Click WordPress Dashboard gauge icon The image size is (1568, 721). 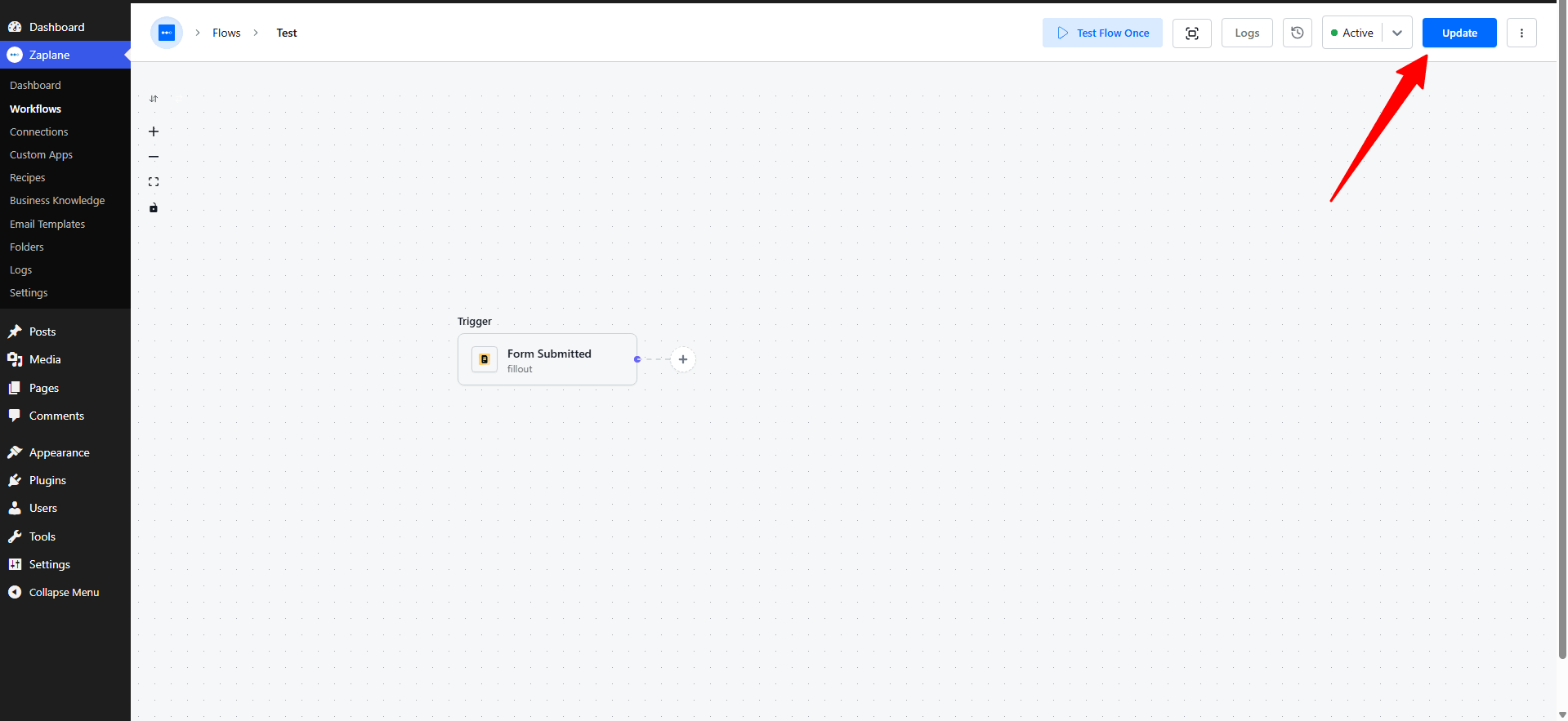click(15, 27)
